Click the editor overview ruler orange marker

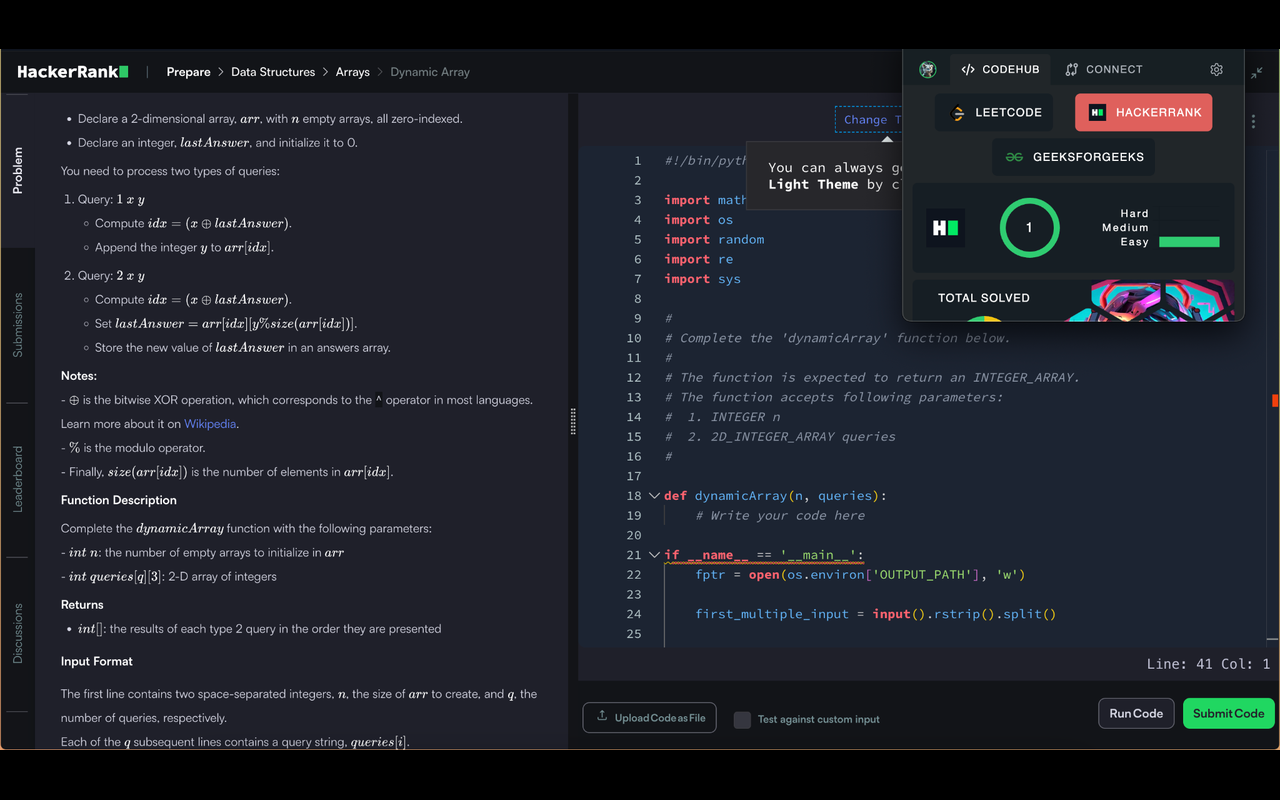1275,401
